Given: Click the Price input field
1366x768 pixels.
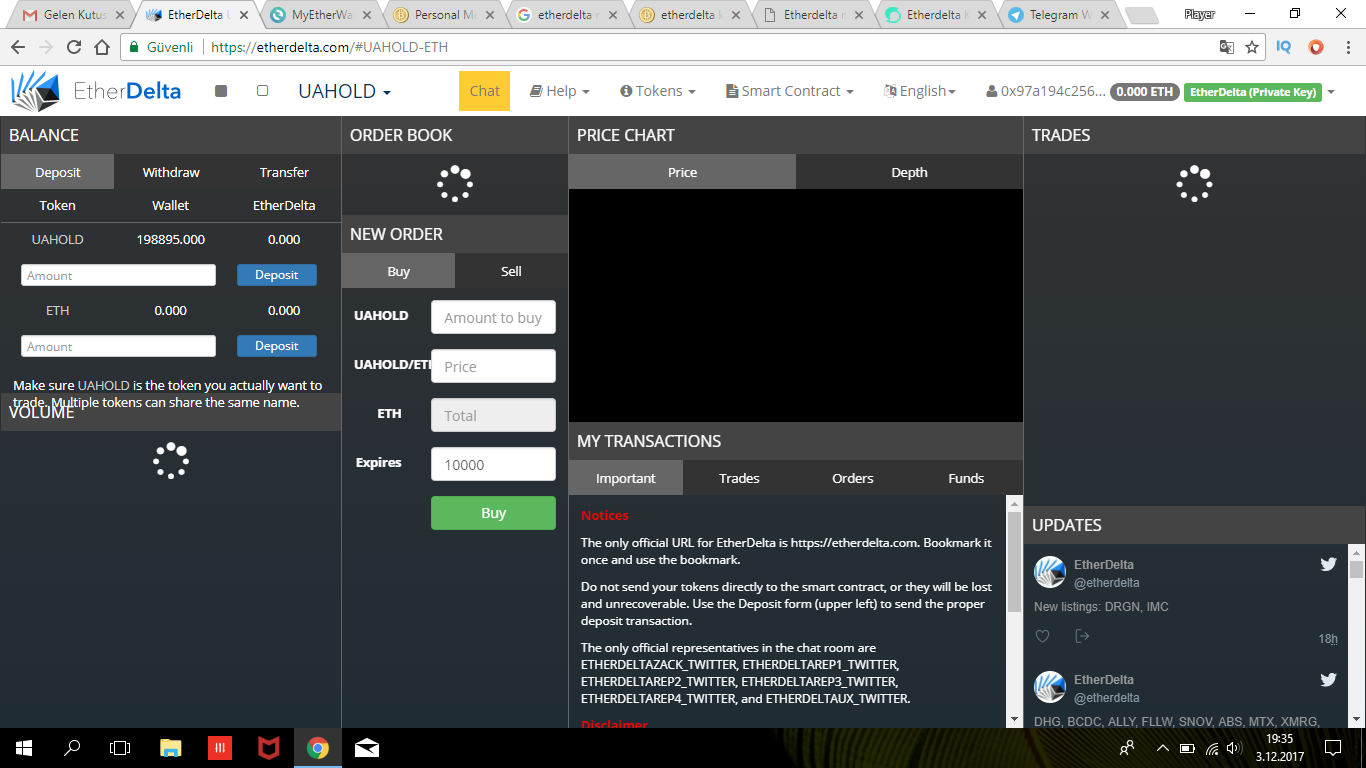Looking at the screenshot, I should coord(493,366).
